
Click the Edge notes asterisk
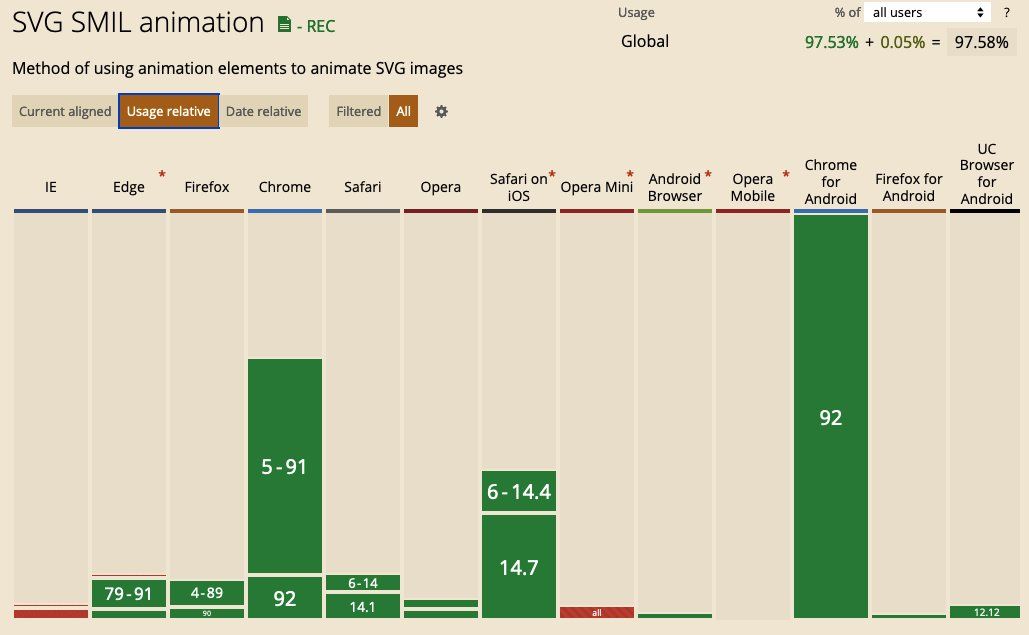161,174
